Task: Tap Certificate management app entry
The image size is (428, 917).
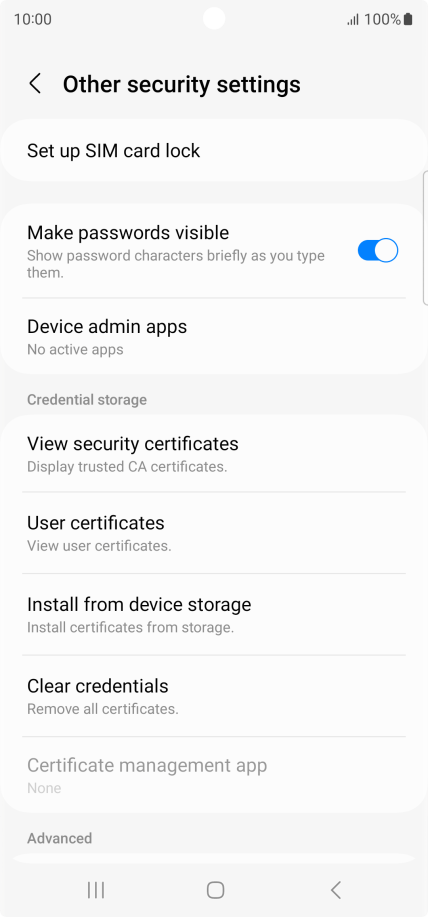Action: 214,775
